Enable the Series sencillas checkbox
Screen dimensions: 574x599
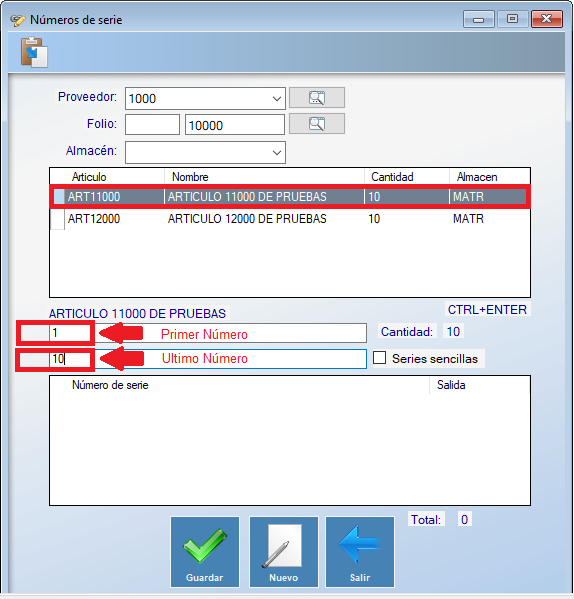click(379, 358)
